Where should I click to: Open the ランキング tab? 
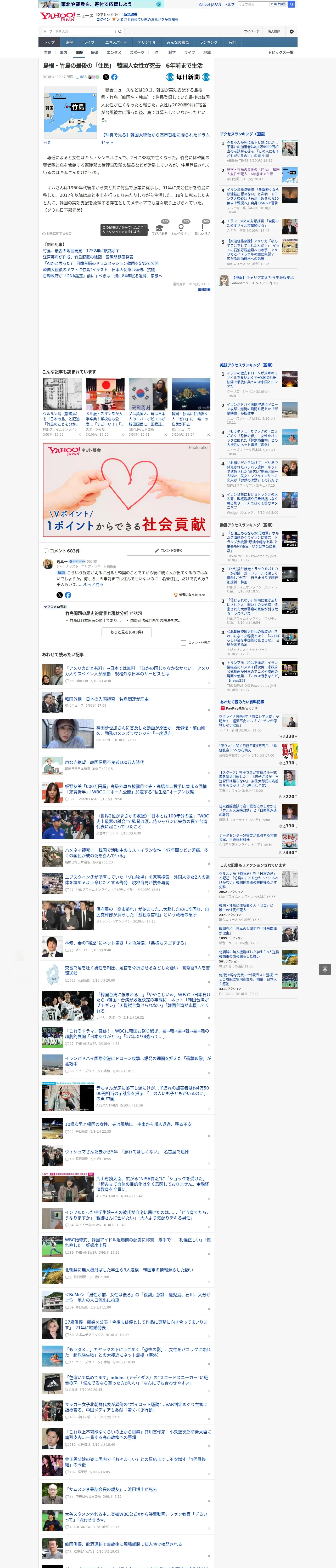[x=209, y=43]
